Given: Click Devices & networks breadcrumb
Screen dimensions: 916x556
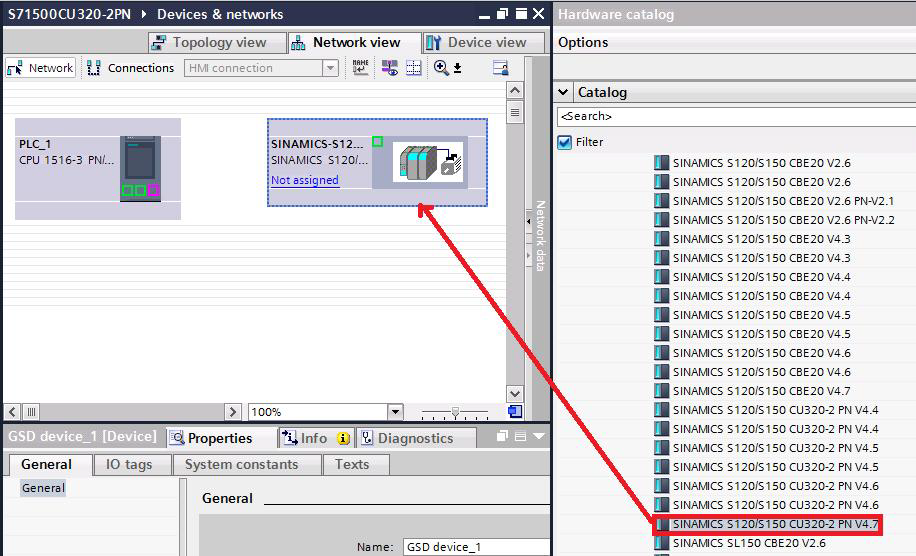Looking at the screenshot, I should coord(220,14).
